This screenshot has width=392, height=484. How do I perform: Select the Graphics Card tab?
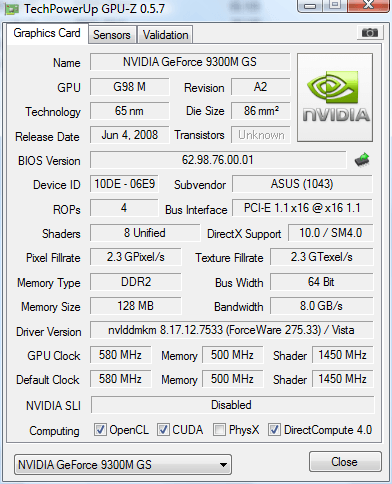47,33
